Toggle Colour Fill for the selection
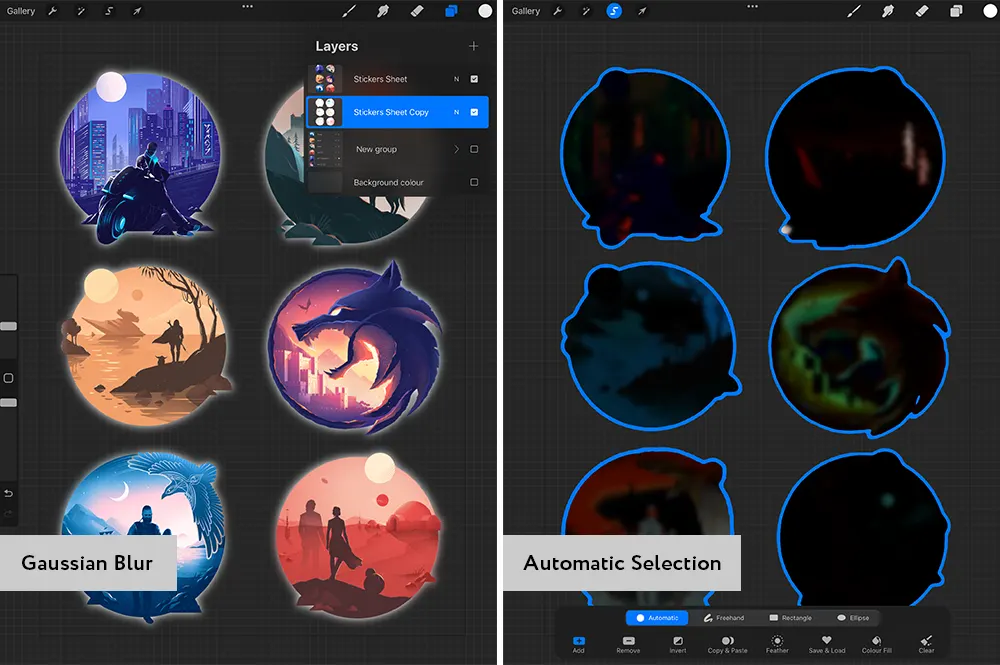 877,645
